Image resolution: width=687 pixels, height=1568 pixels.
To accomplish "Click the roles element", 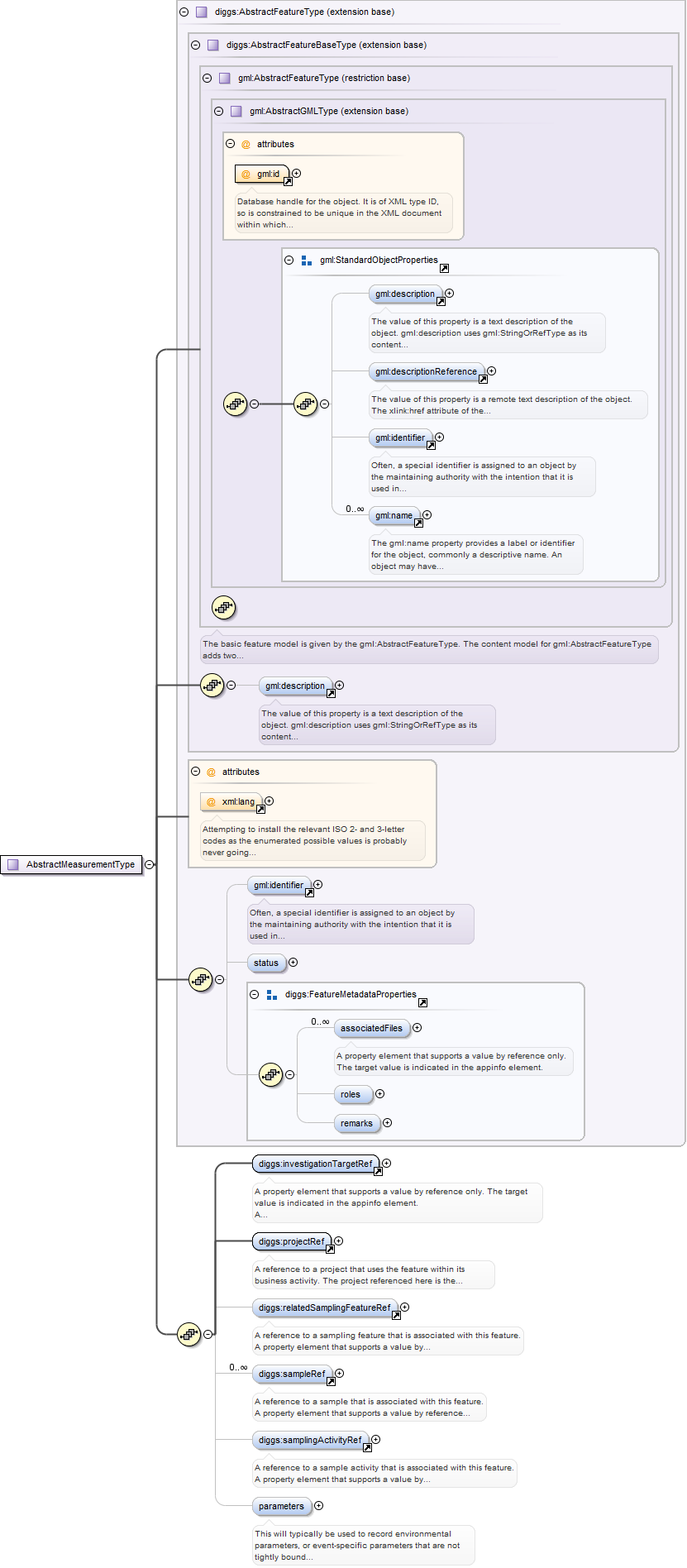I will [x=351, y=1094].
